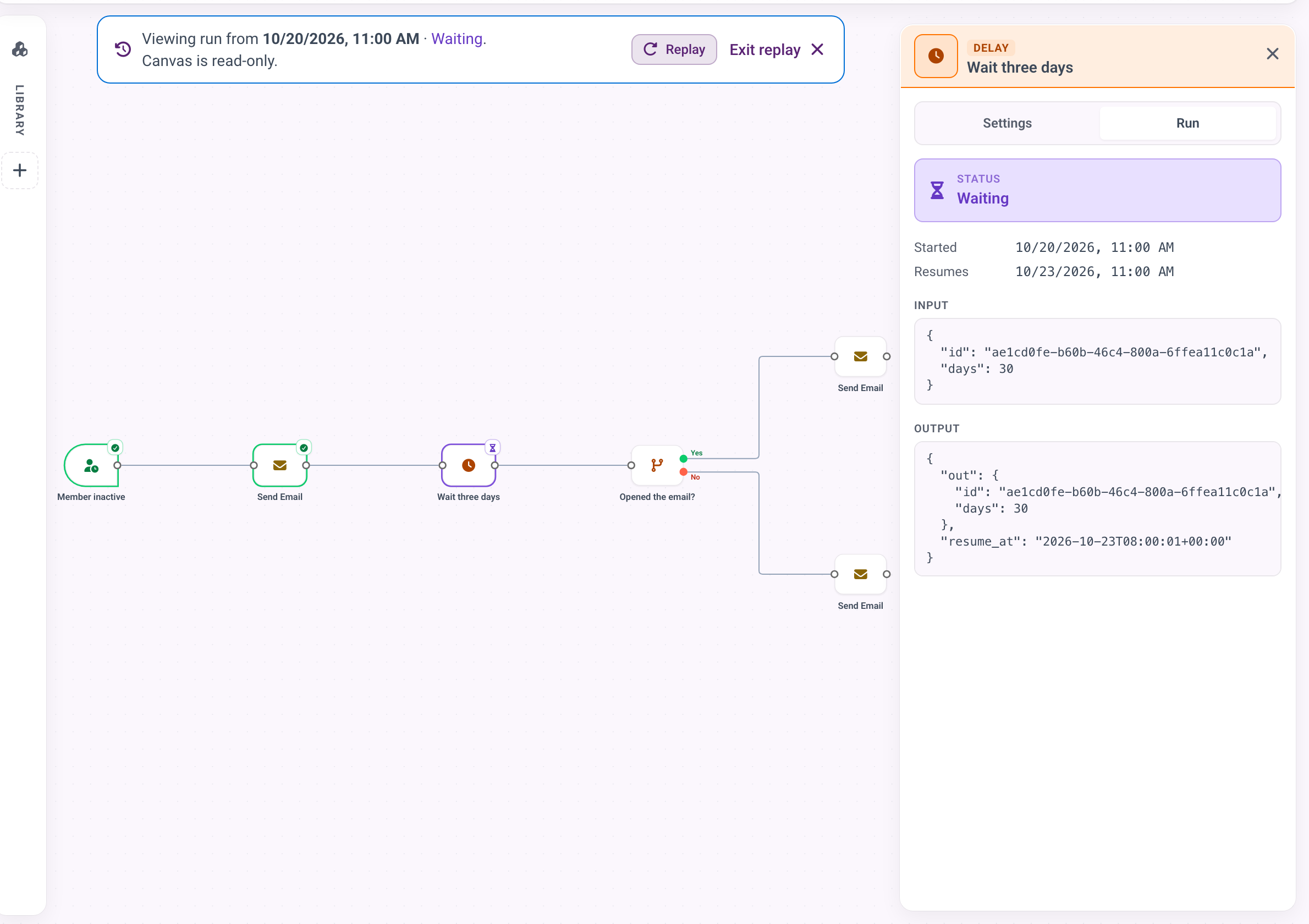The height and width of the screenshot is (924, 1309).
Task: Click Exit replay
Action: click(x=777, y=50)
